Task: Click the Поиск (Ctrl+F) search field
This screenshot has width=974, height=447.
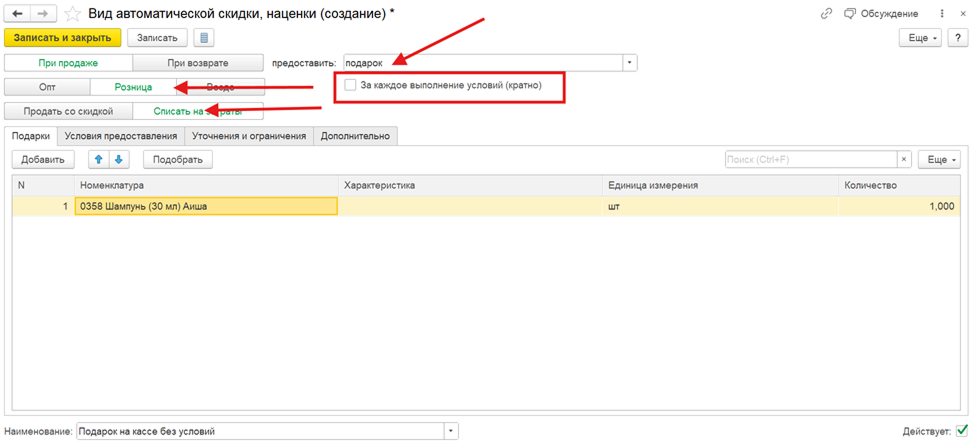Action: pyautogui.click(x=811, y=159)
